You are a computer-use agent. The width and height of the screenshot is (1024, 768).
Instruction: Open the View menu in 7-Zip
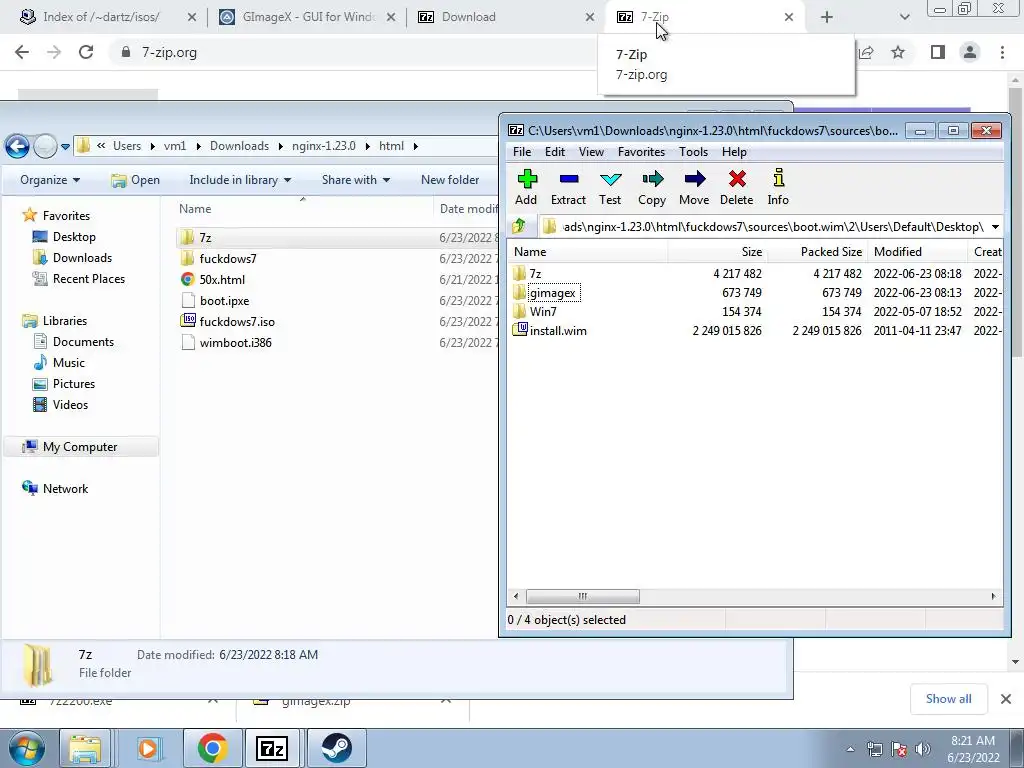[591, 152]
